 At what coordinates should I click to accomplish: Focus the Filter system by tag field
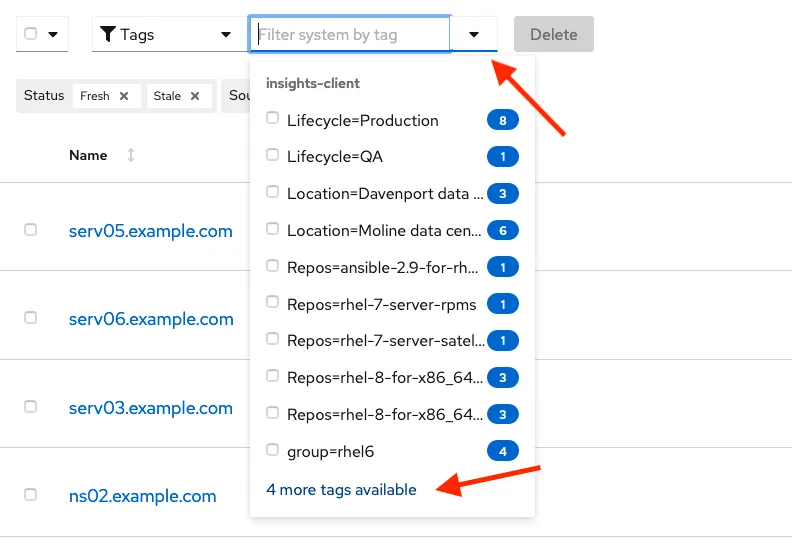350,34
